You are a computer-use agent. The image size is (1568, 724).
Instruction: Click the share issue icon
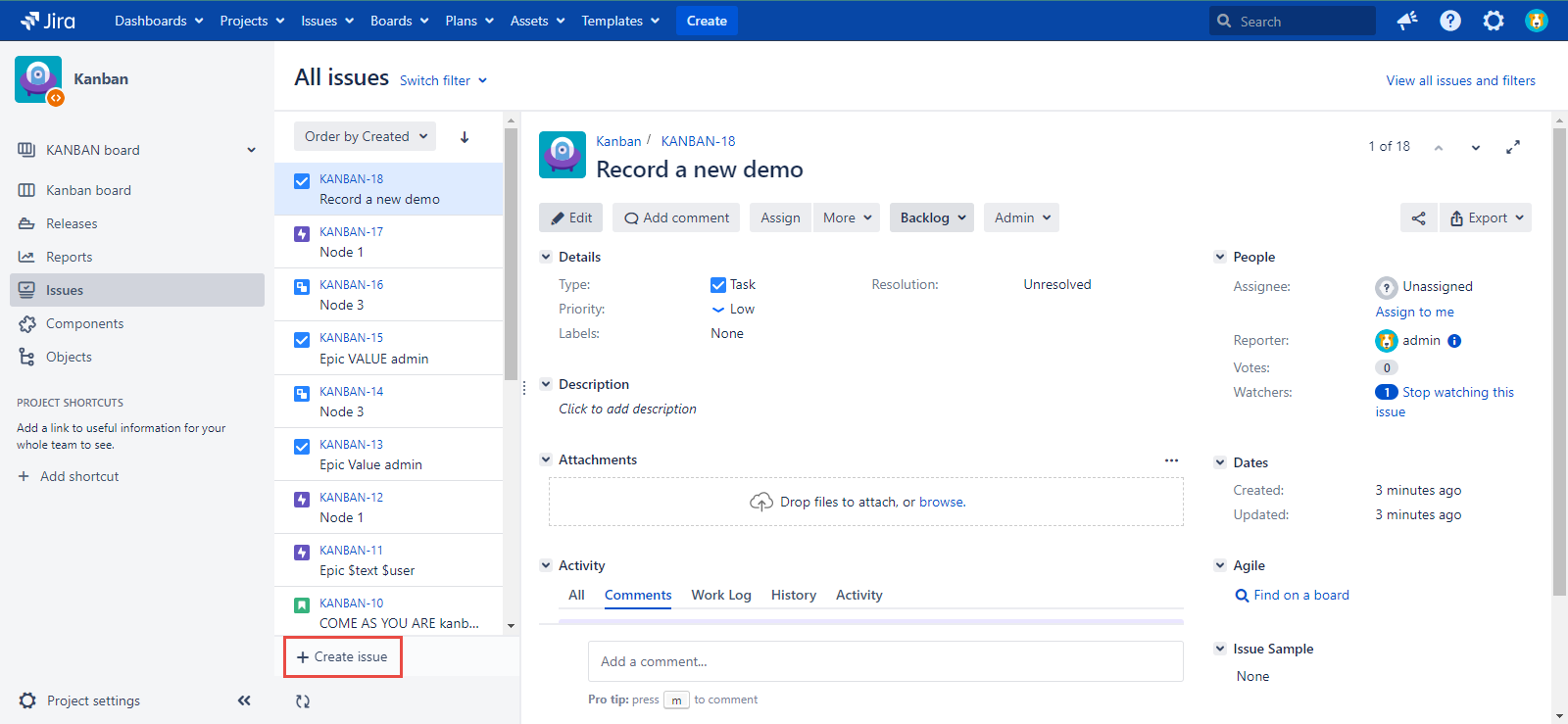(x=1418, y=218)
